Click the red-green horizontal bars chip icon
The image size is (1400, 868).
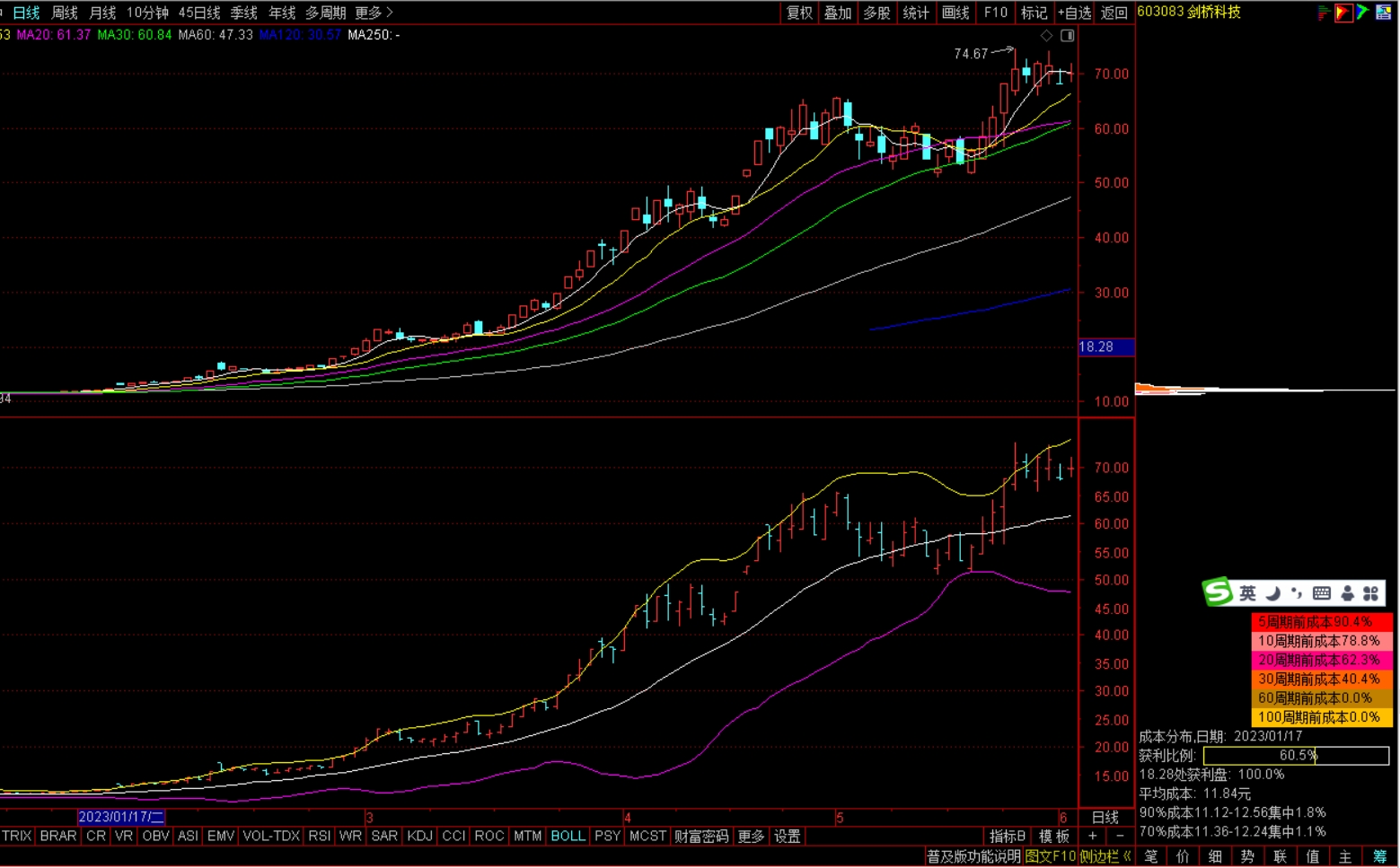(x=1324, y=13)
